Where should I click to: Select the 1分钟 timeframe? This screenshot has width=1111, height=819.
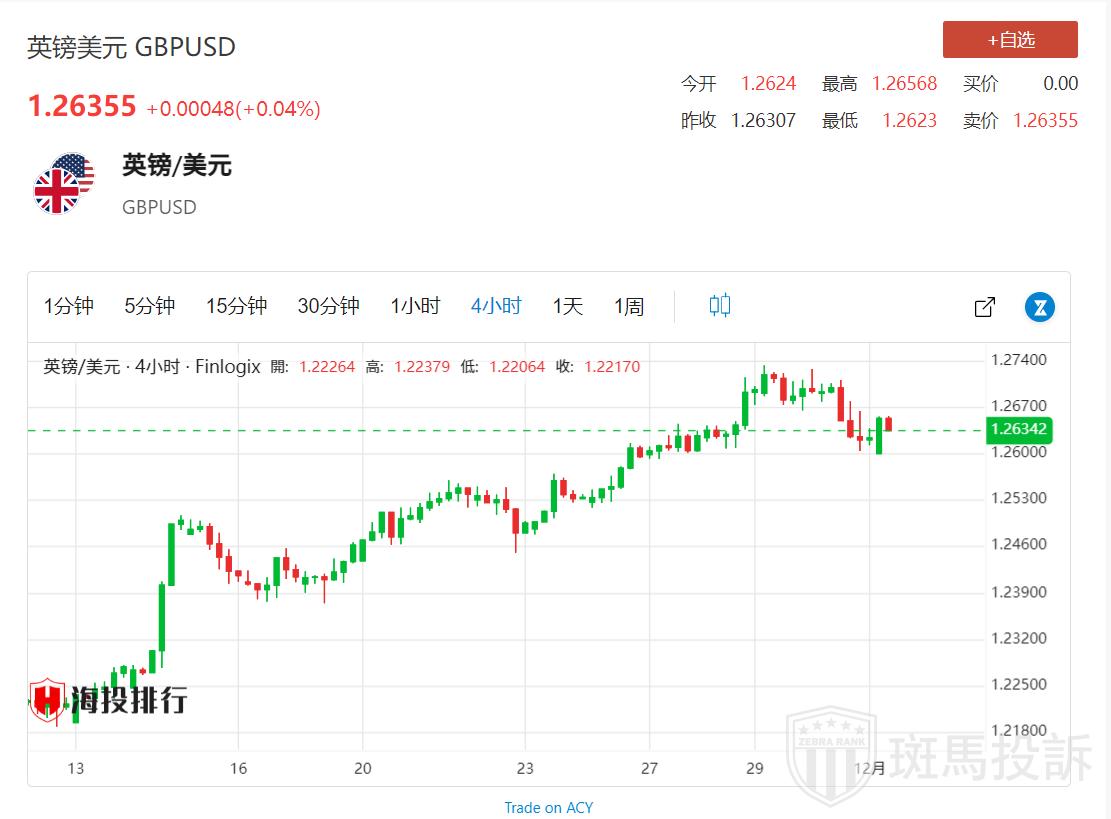(69, 306)
